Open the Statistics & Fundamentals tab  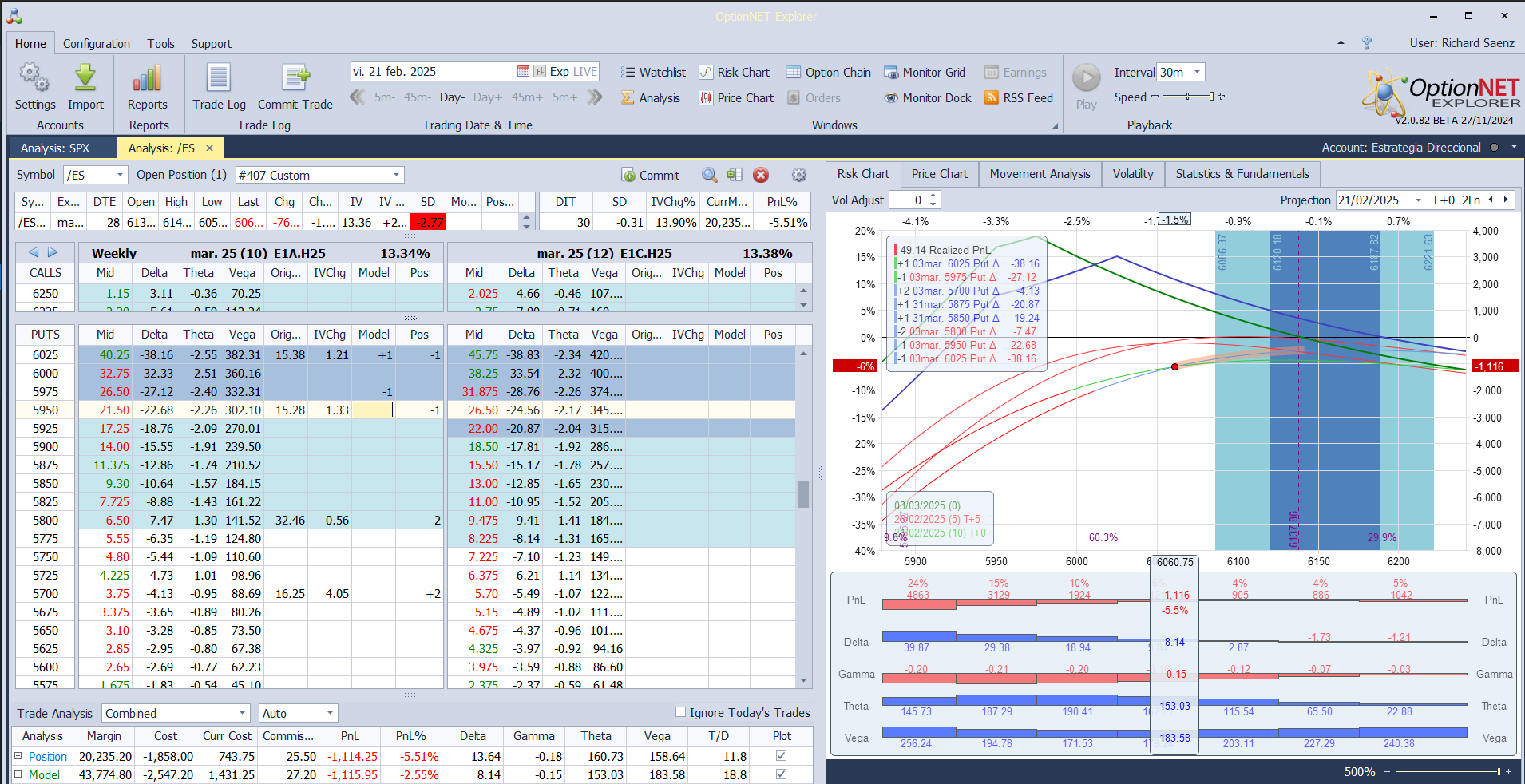tap(1242, 174)
